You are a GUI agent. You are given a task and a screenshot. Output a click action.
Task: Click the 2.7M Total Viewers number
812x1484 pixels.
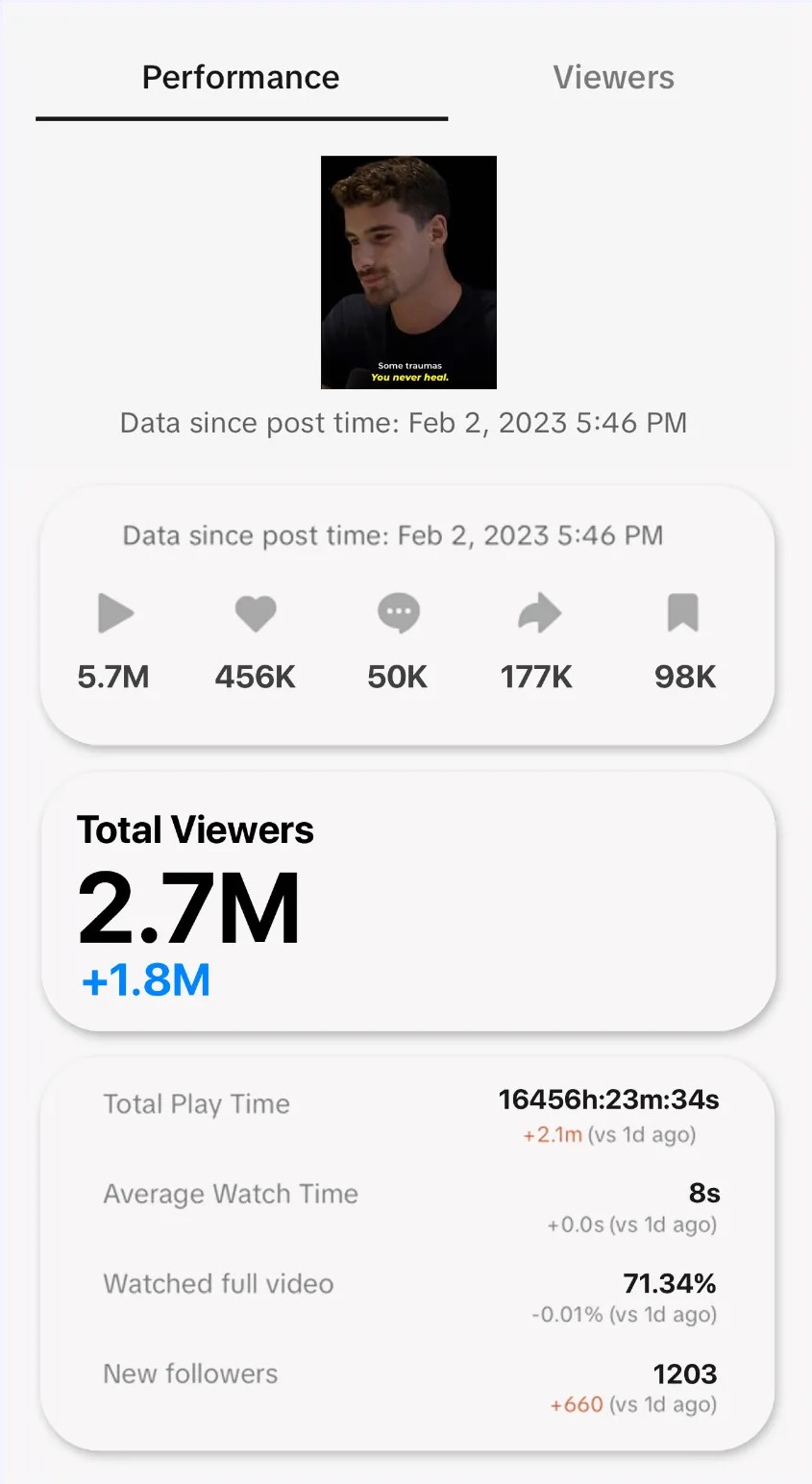coord(188,909)
